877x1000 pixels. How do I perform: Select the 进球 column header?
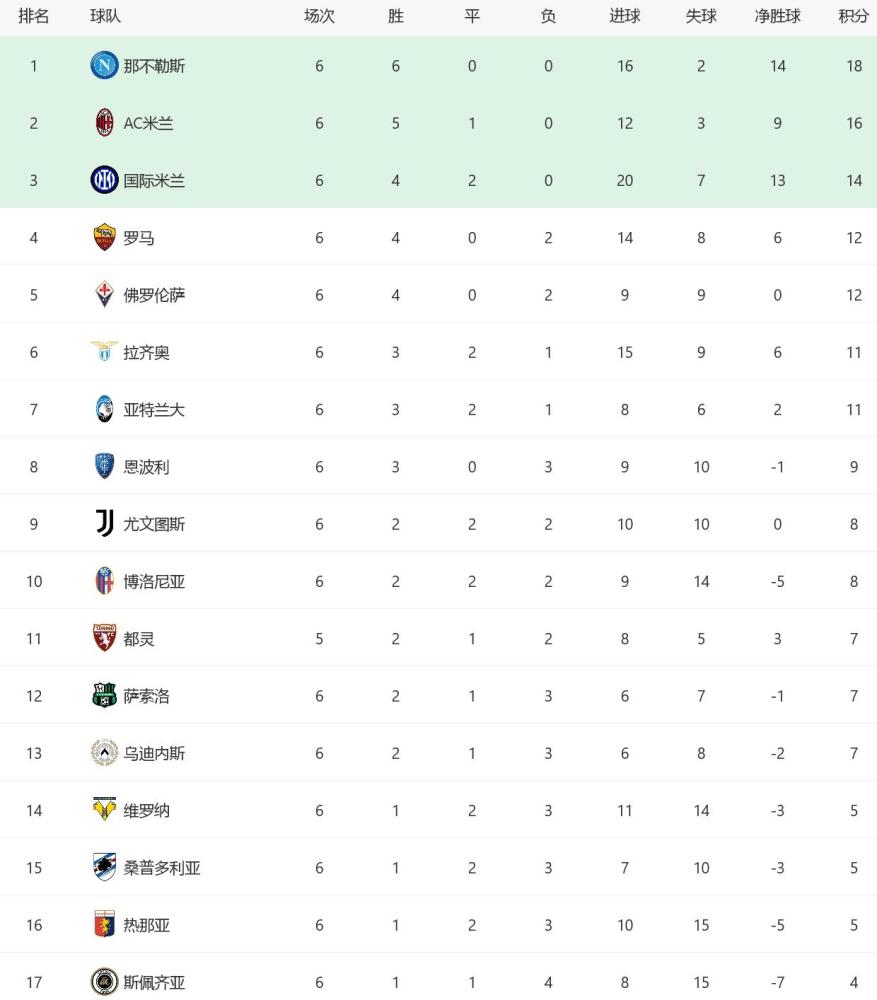tap(624, 16)
